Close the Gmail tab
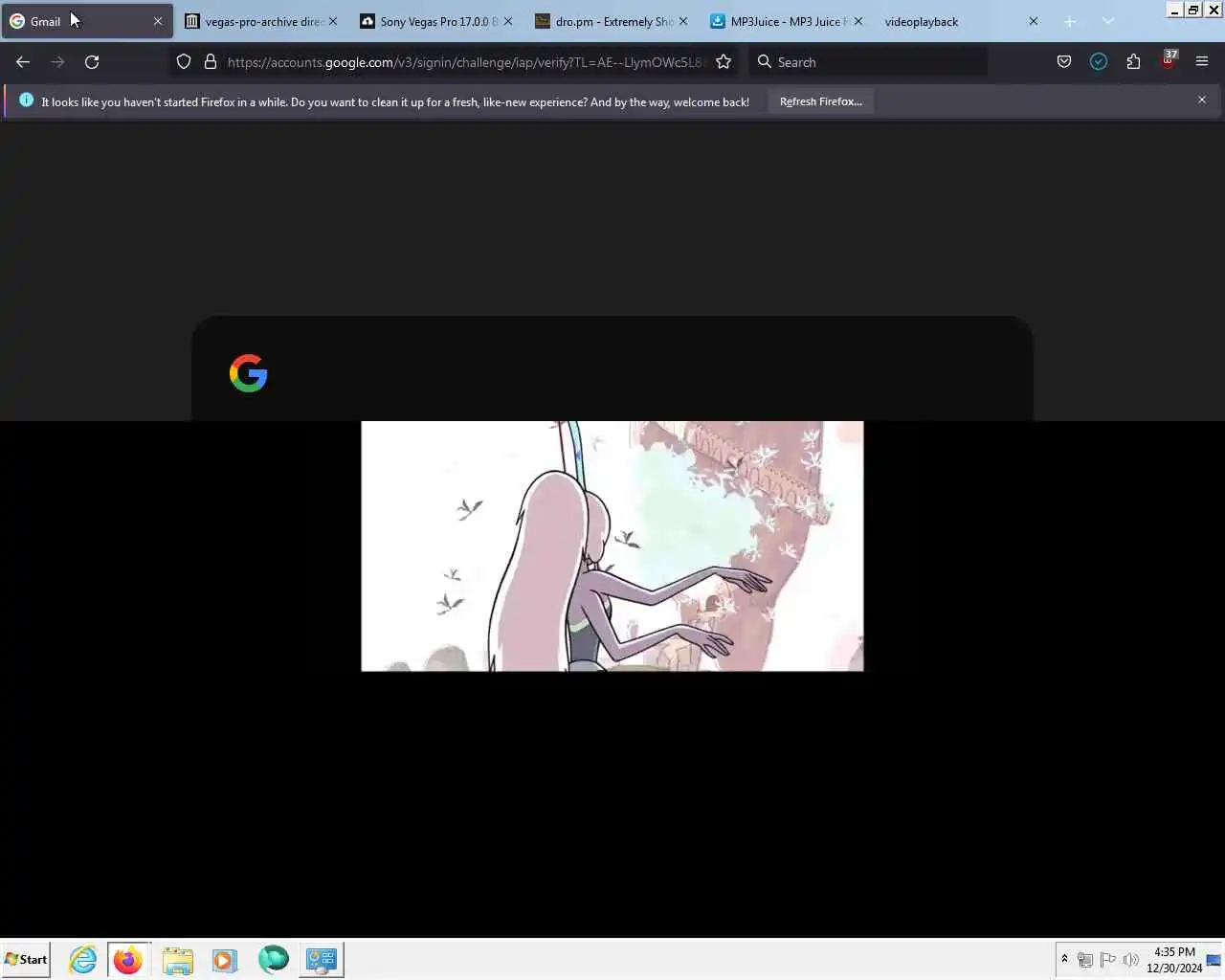This screenshot has height=980, width=1225. (x=158, y=21)
